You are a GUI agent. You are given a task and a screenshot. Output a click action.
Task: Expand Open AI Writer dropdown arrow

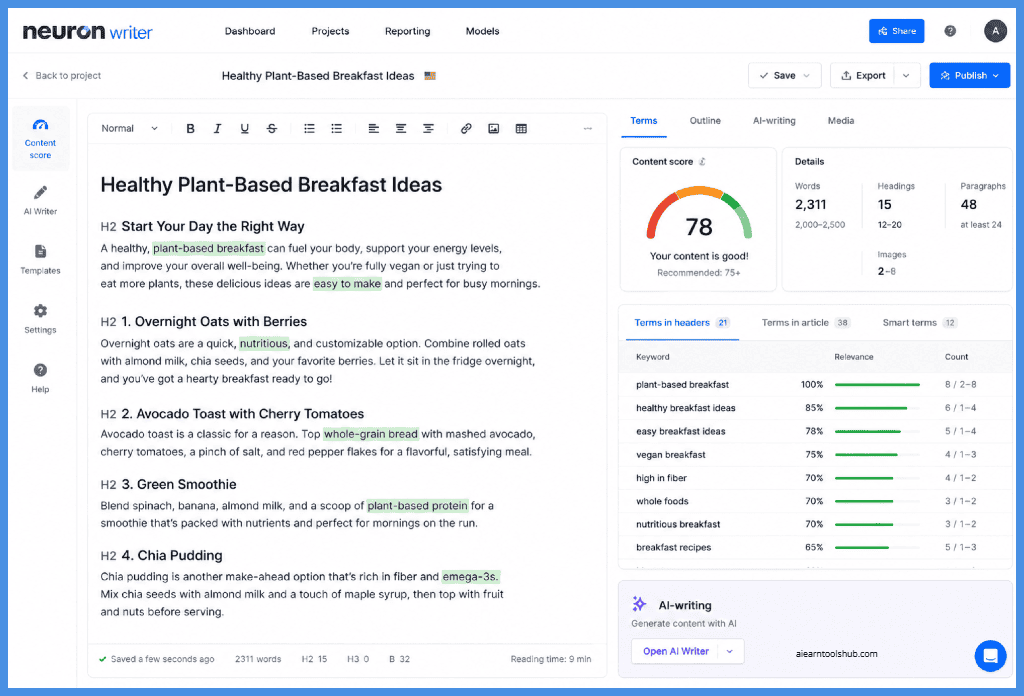(730, 651)
